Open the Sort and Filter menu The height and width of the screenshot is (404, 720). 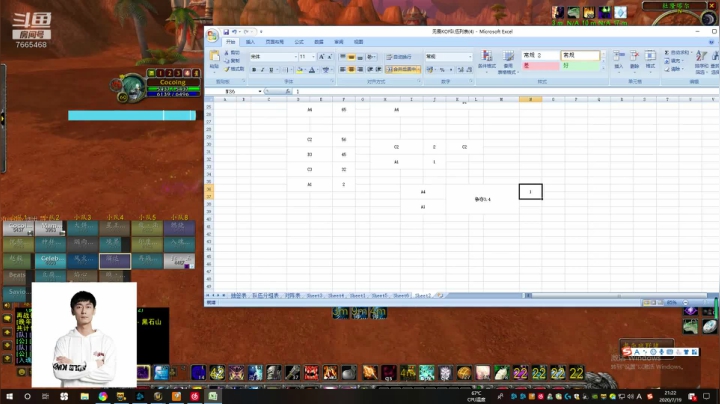tap(701, 62)
